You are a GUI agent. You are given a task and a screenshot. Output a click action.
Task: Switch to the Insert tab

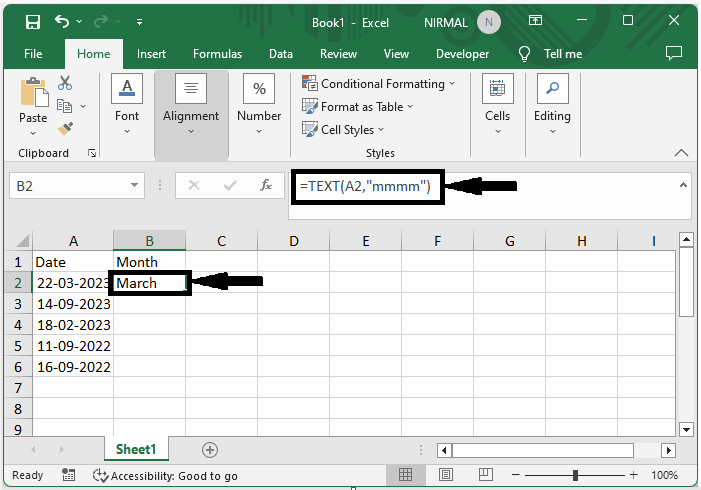151,54
